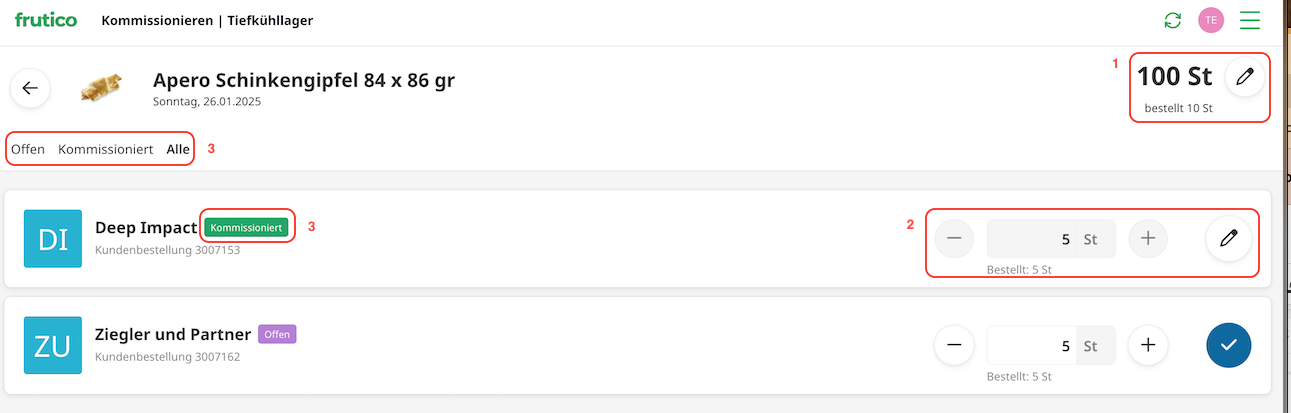
Task: Go back using the arrow button
Action: 30,88
